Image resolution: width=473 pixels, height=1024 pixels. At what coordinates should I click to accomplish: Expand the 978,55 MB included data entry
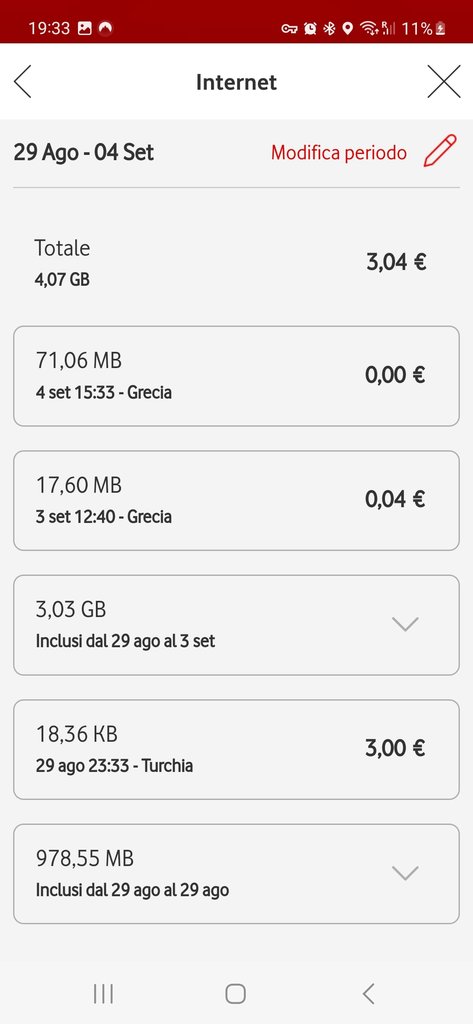236,874
